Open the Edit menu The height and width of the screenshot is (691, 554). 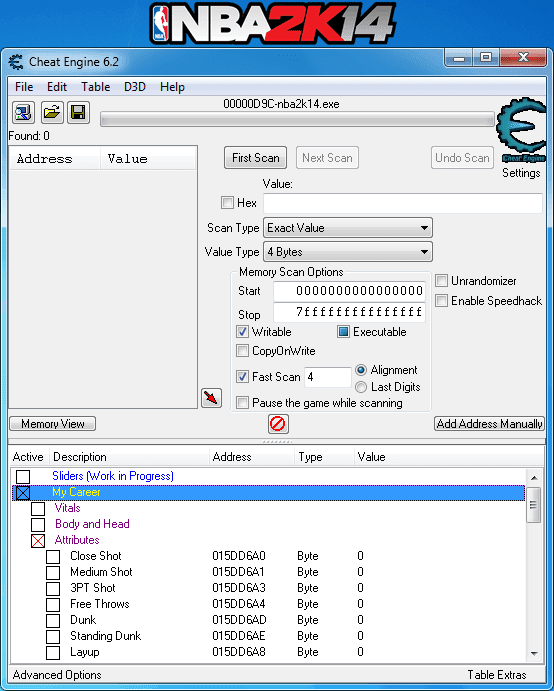[57, 87]
